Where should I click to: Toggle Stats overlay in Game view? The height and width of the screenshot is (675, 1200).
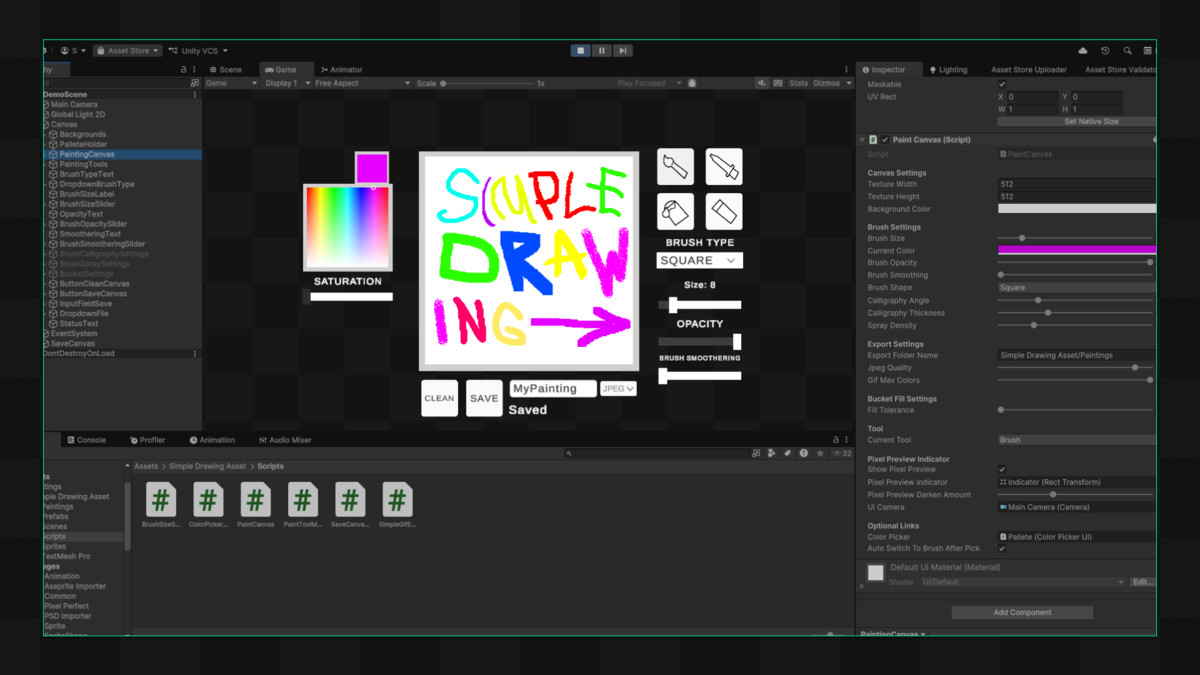tap(798, 84)
